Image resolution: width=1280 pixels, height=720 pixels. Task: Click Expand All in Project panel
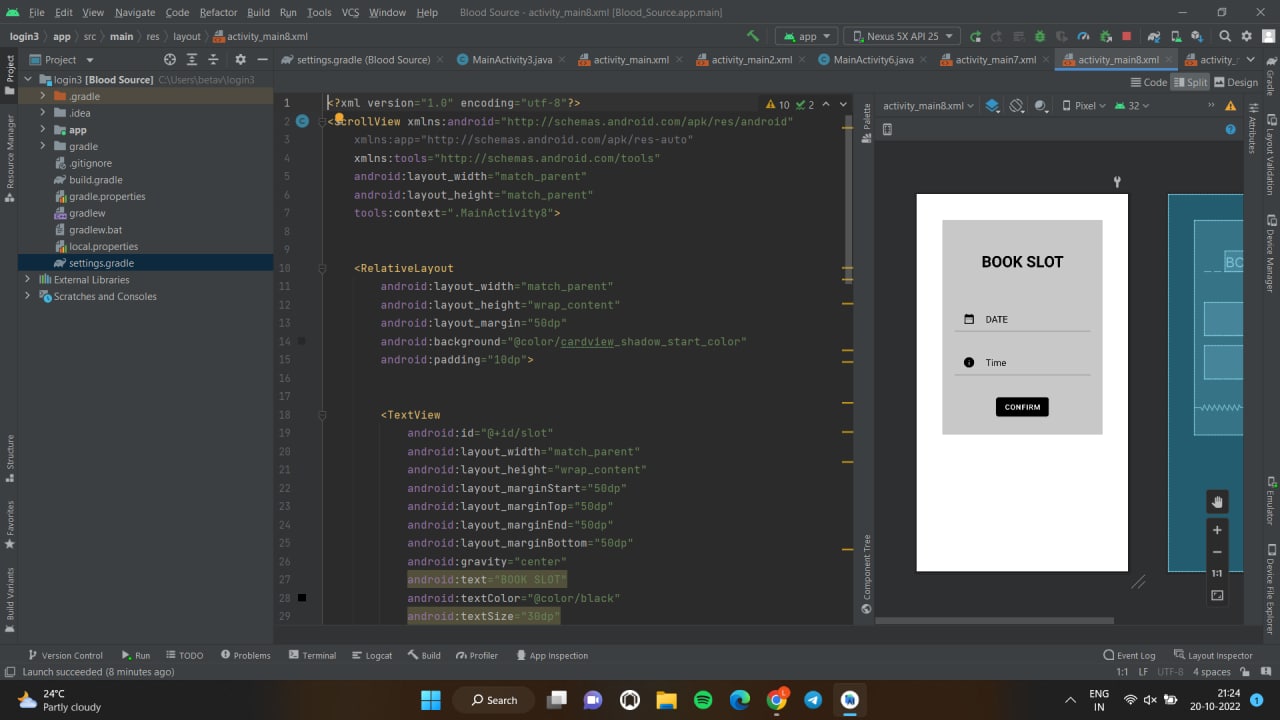tap(192, 59)
